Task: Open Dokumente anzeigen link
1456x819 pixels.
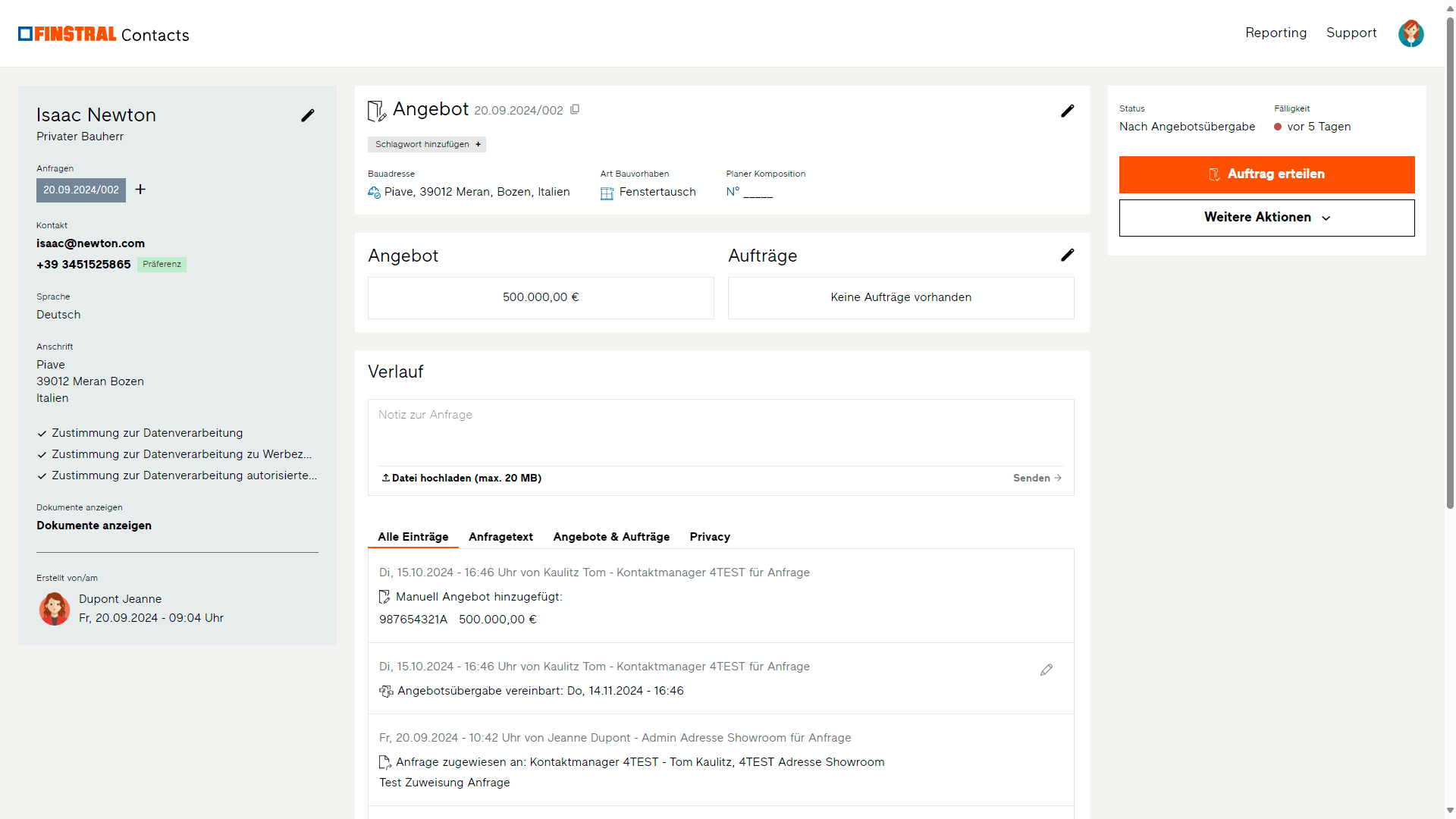Action: point(94,526)
